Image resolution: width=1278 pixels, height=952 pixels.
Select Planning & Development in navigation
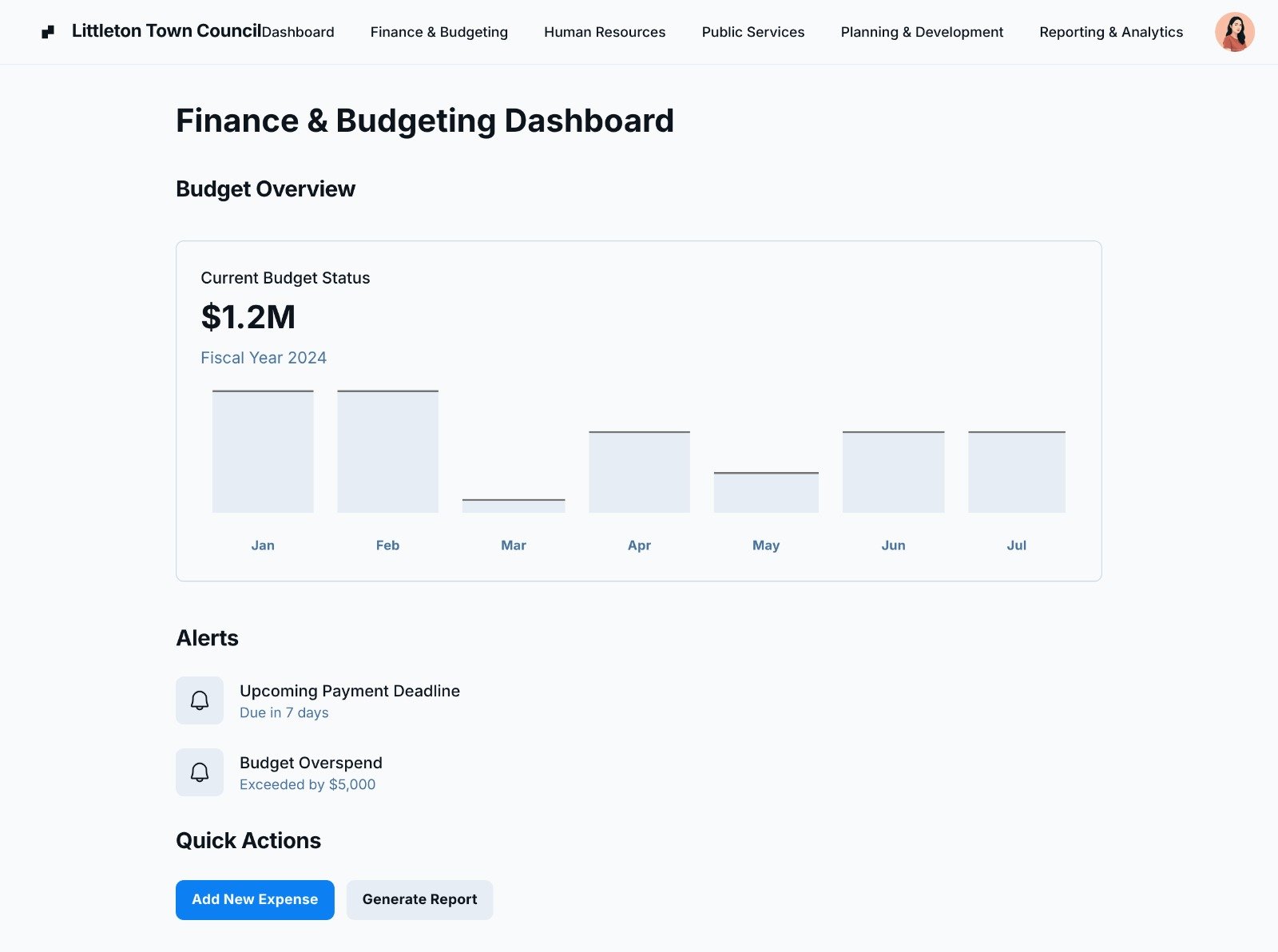coord(922,32)
